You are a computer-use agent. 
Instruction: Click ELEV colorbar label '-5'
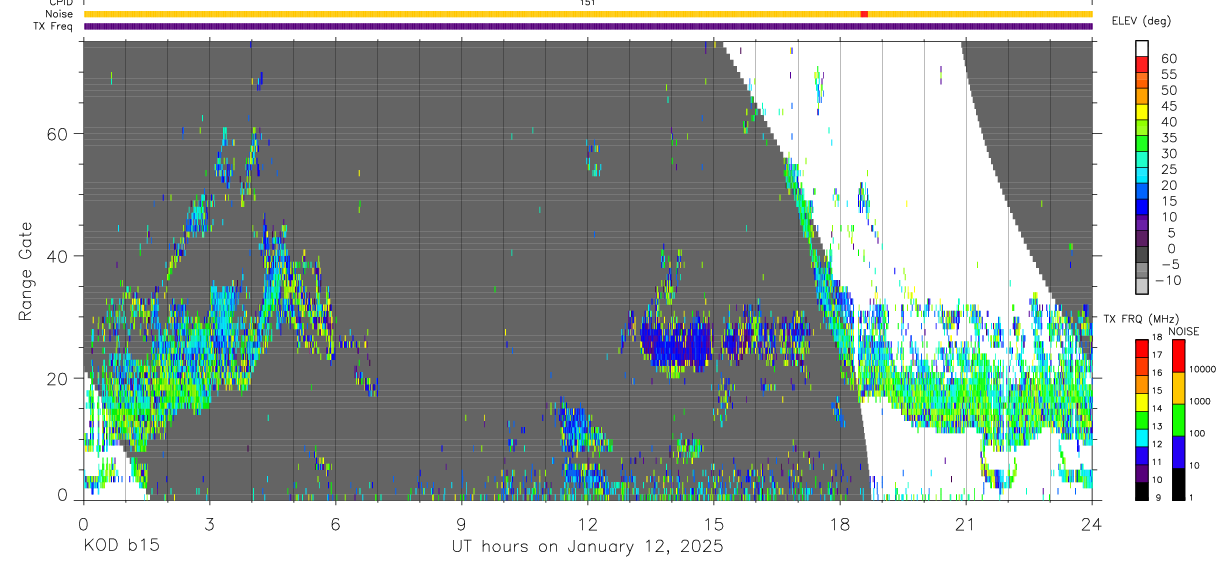point(1168,265)
